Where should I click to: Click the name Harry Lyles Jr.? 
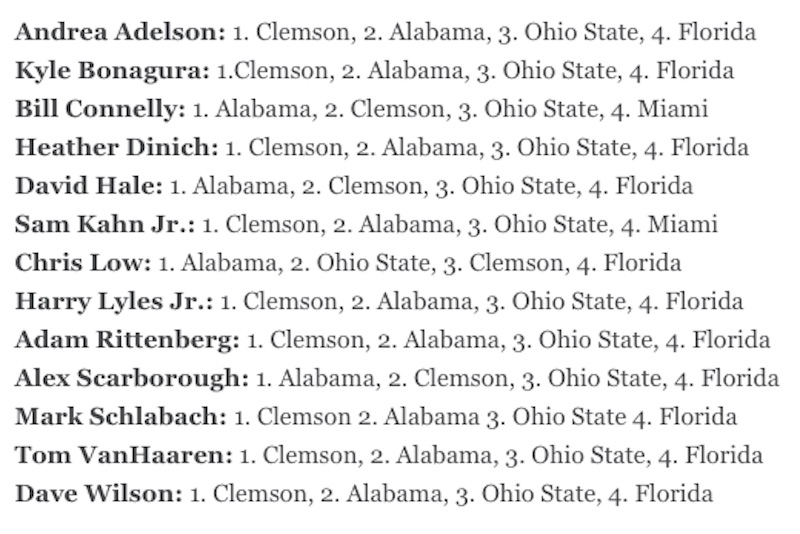[114, 301]
